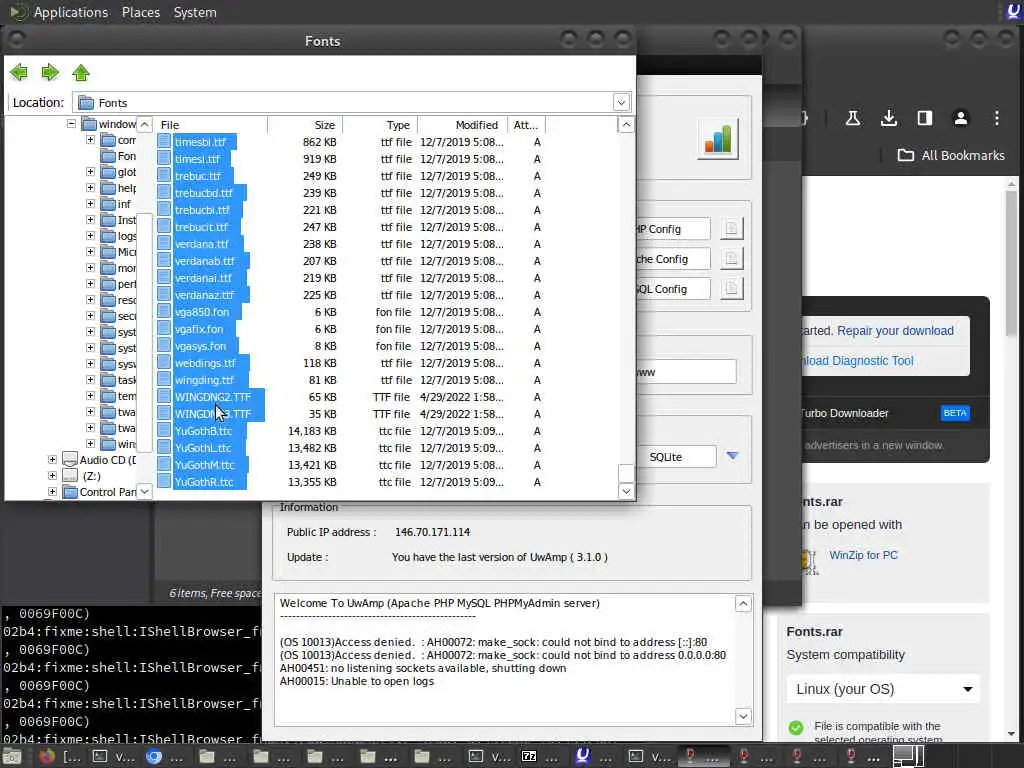Click the file icon beside trebucit.ttf

[164, 227]
